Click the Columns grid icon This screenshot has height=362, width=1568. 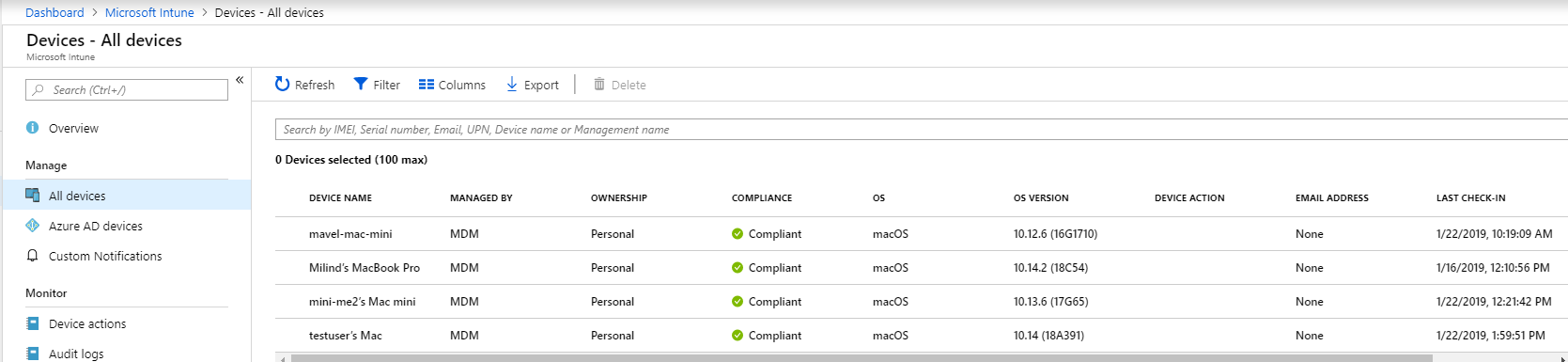point(427,84)
